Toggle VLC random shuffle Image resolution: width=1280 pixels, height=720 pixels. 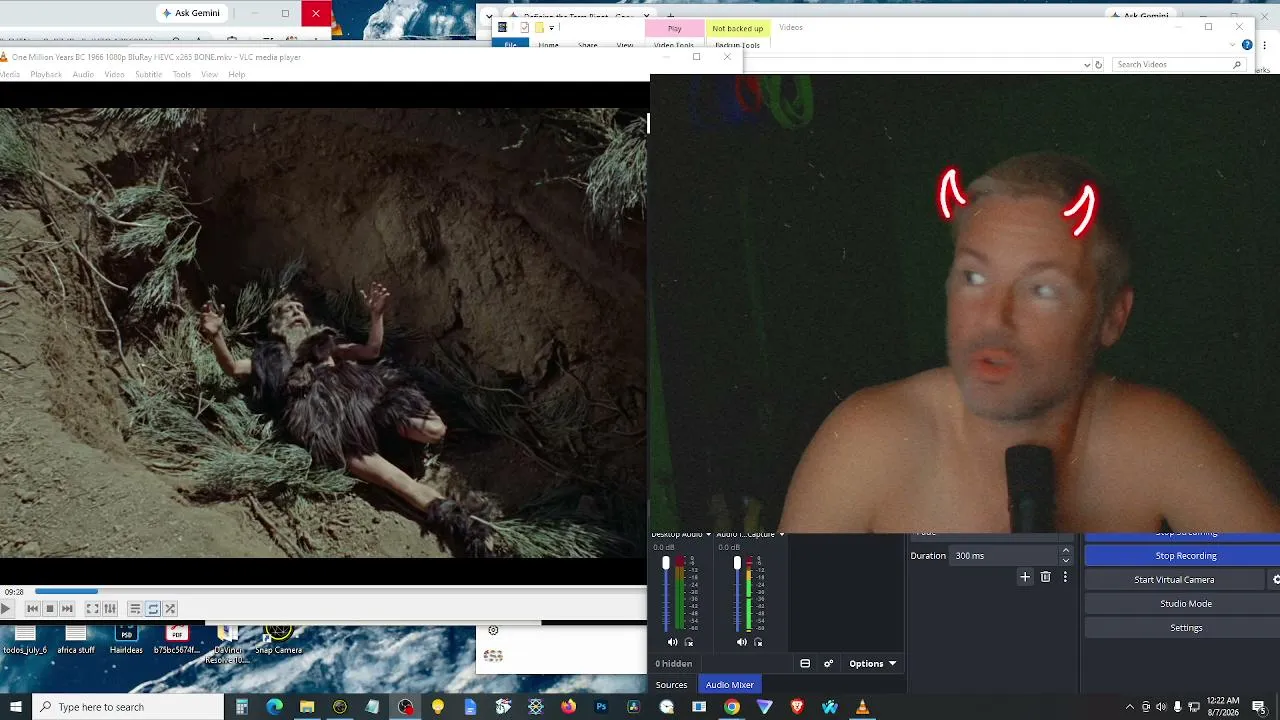click(170, 608)
